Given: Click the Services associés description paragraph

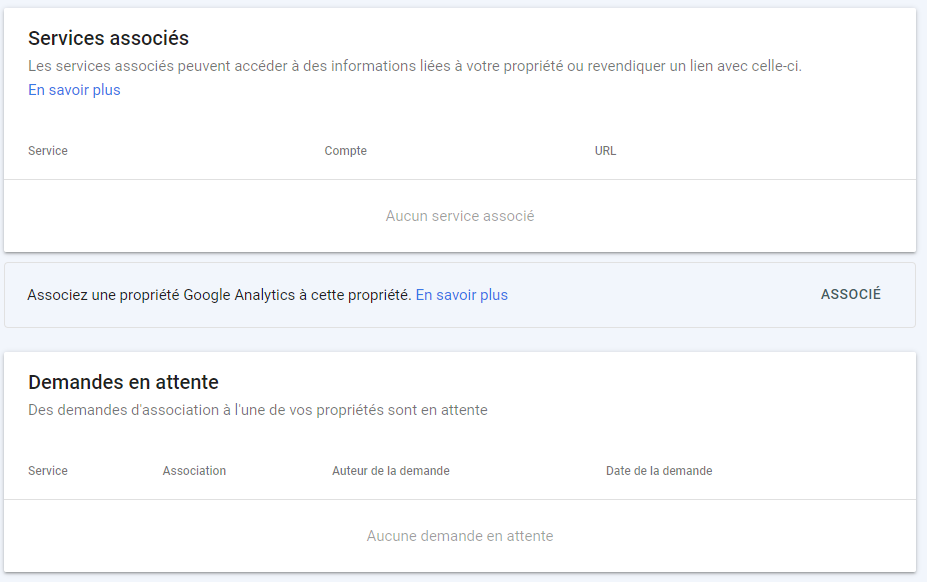Looking at the screenshot, I should click(414, 66).
